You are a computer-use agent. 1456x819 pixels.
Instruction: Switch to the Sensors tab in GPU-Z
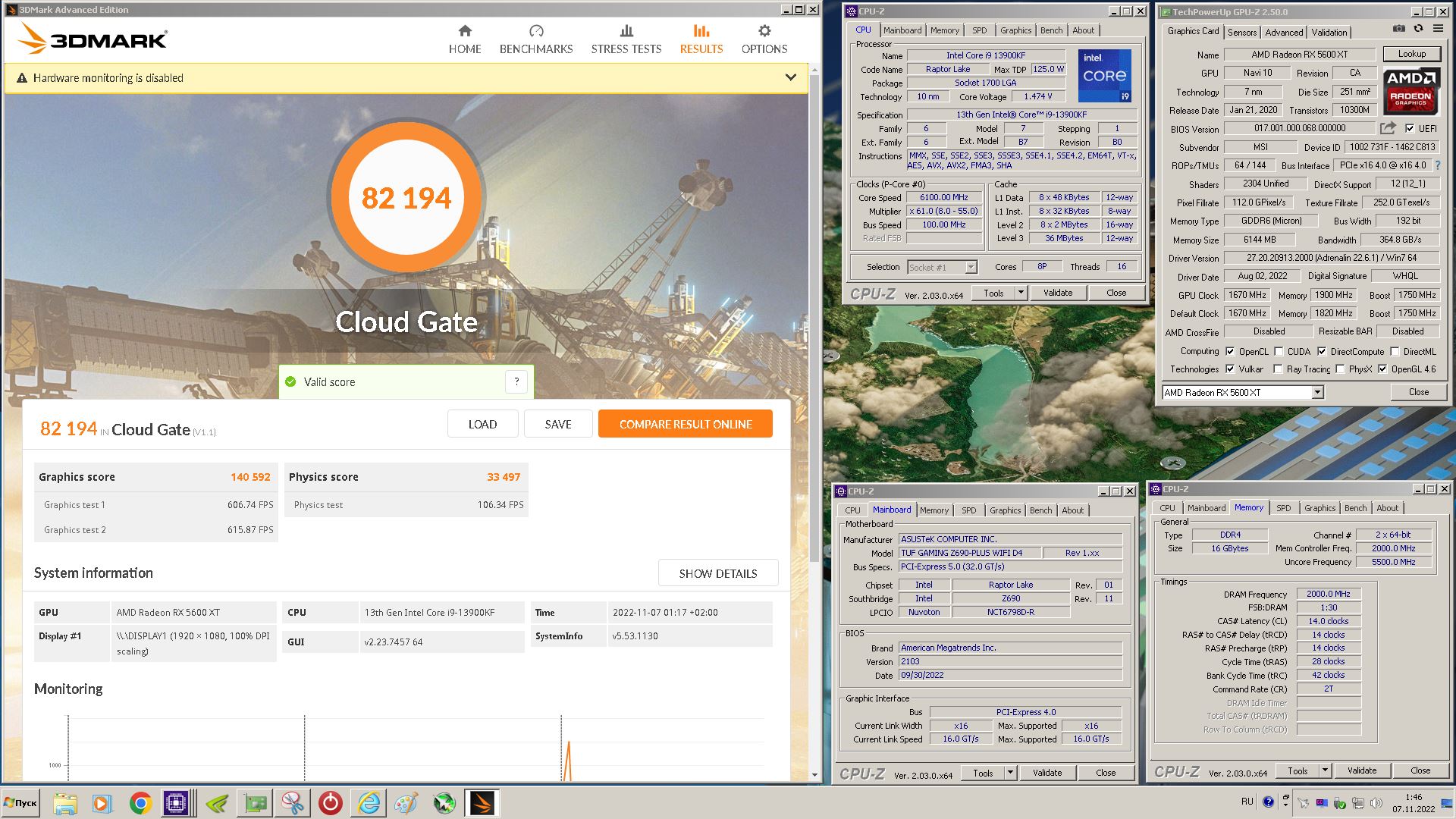pyautogui.click(x=1242, y=32)
